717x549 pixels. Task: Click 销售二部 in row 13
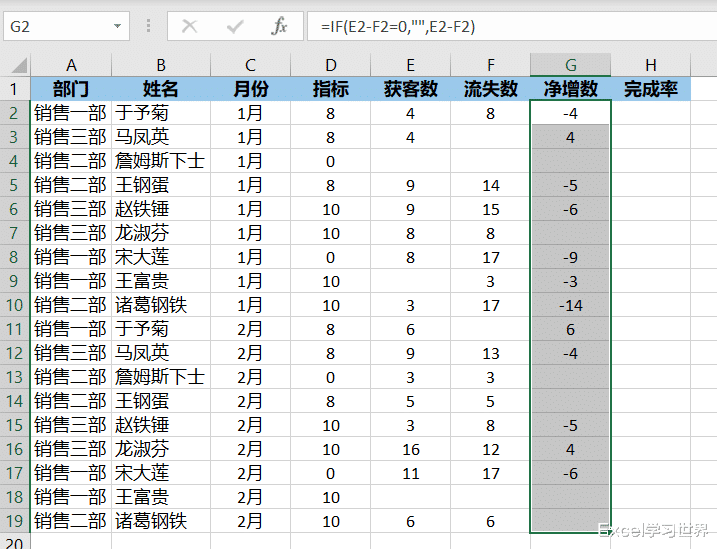(70, 377)
